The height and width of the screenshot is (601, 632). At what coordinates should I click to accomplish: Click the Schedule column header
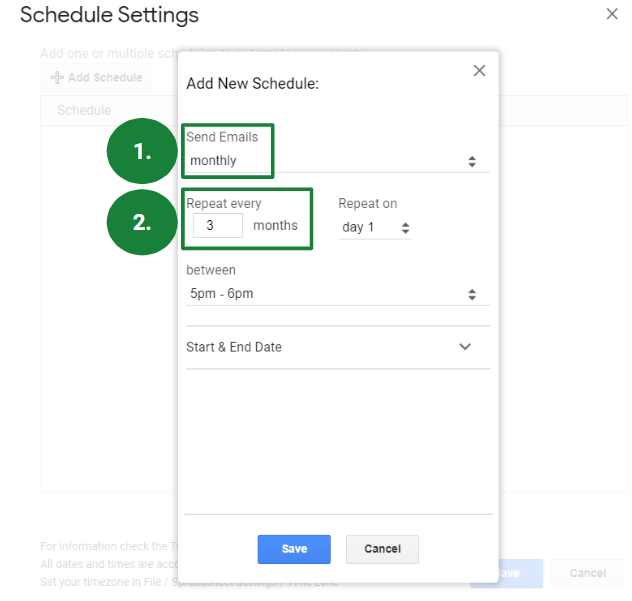coord(84,110)
